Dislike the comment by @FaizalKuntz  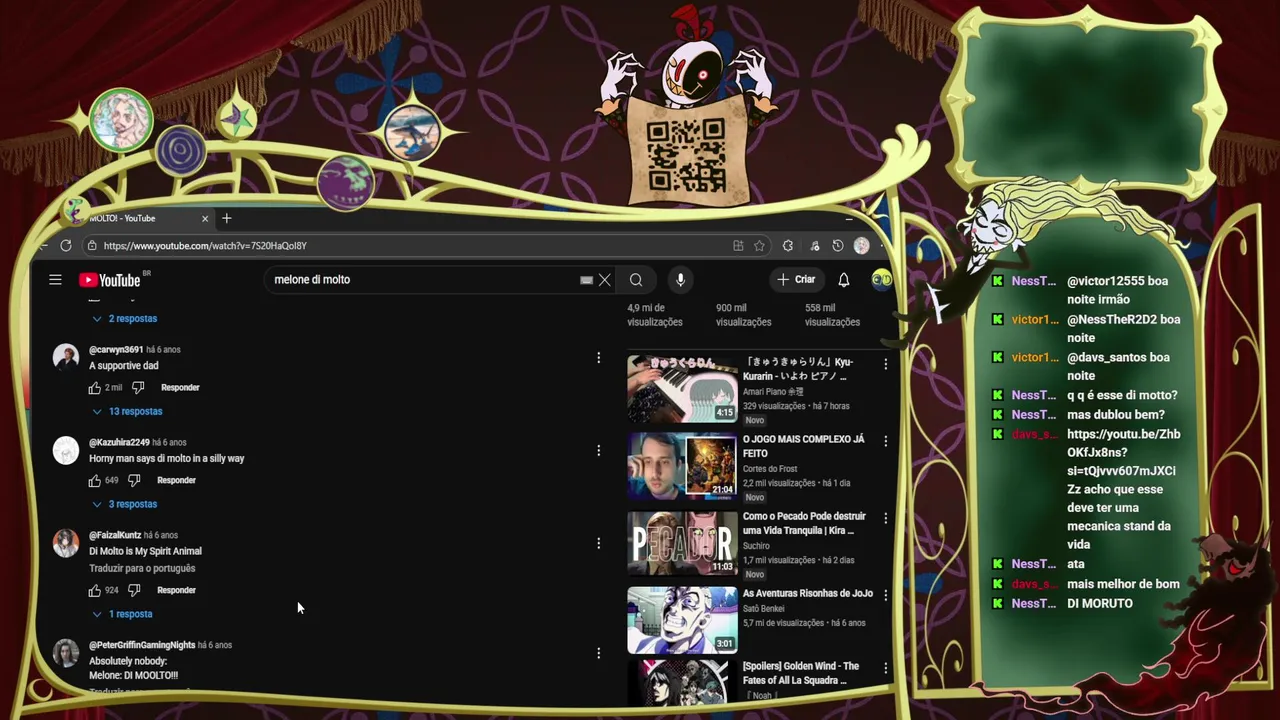(x=134, y=590)
